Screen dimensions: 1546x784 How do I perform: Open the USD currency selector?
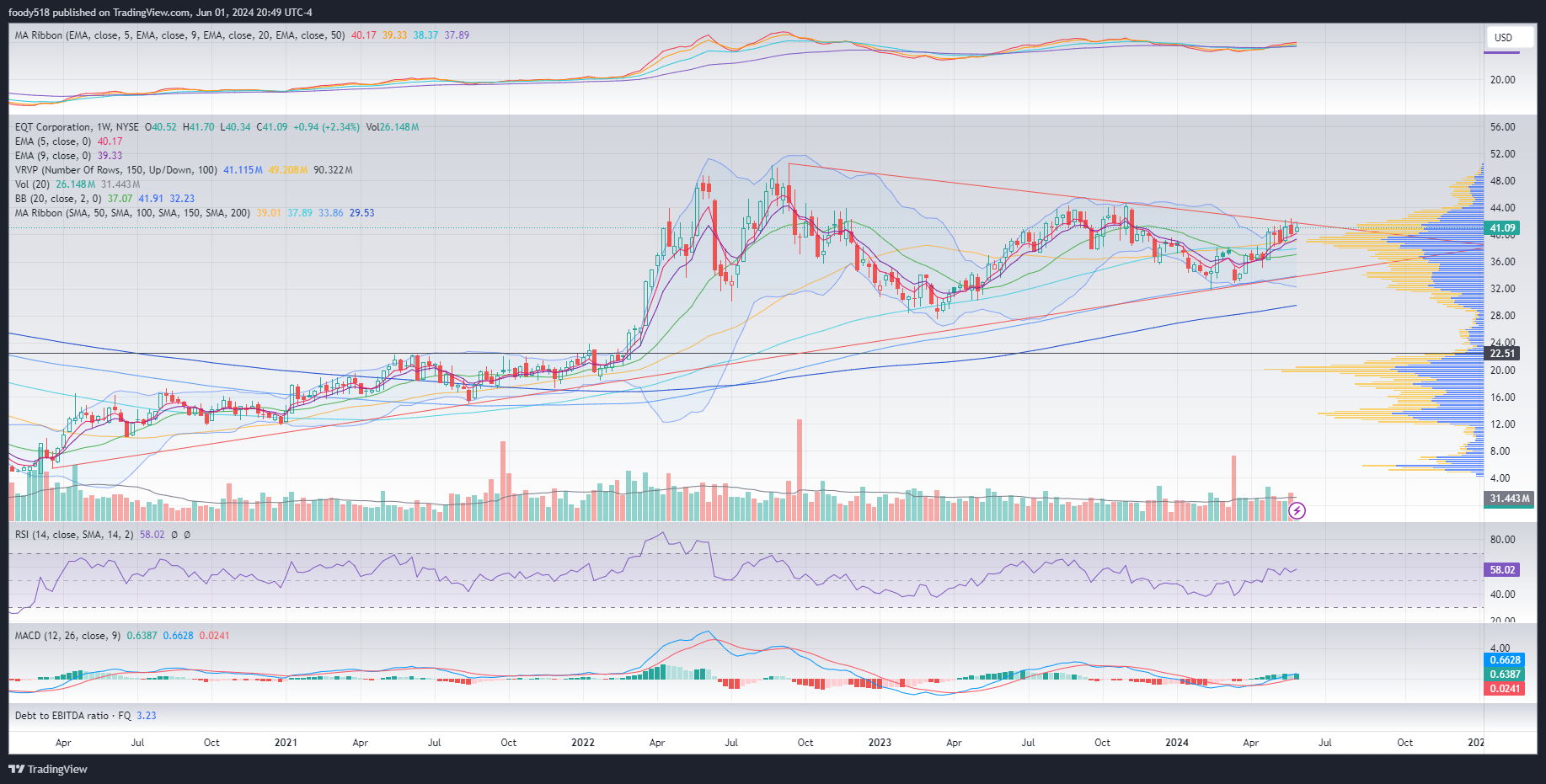[x=1504, y=38]
